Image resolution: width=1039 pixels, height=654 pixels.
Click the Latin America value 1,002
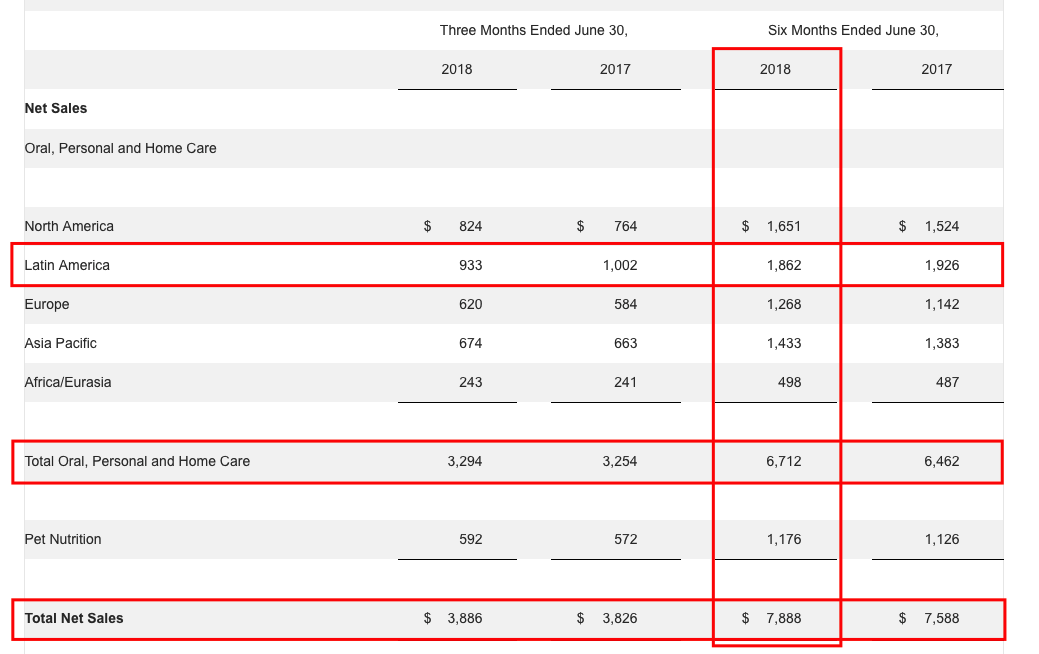click(619, 265)
